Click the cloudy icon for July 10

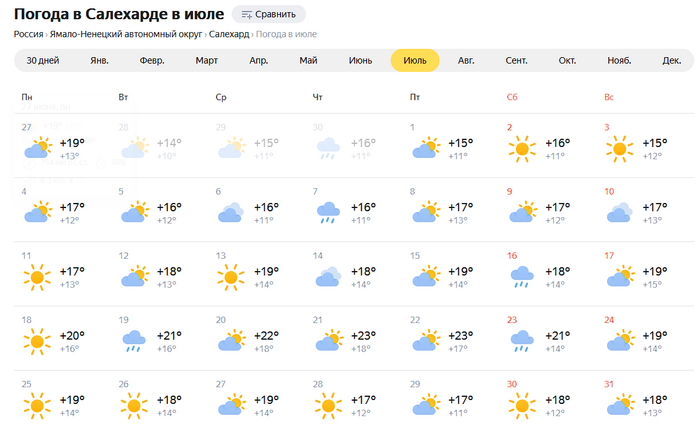(x=617, y=213)
